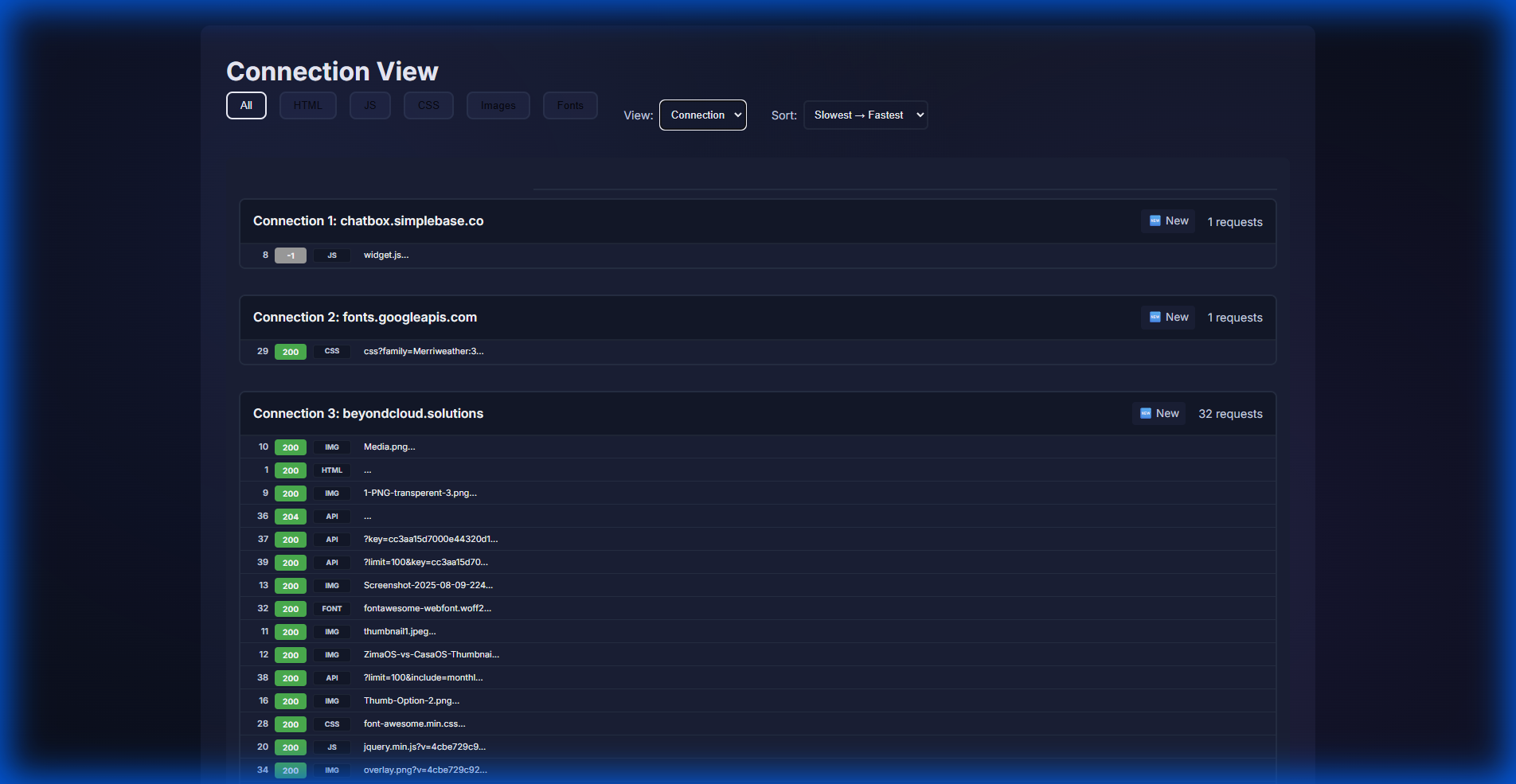1516x784 pixels.
Task: Click the -1 status badge on widget.js
Action: tap(290, 255)
